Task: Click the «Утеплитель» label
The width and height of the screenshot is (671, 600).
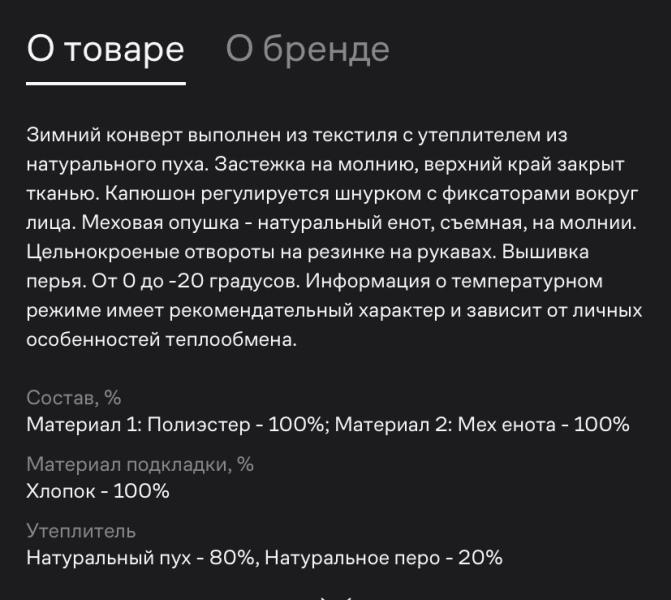Action: click(x=81, y=531)
